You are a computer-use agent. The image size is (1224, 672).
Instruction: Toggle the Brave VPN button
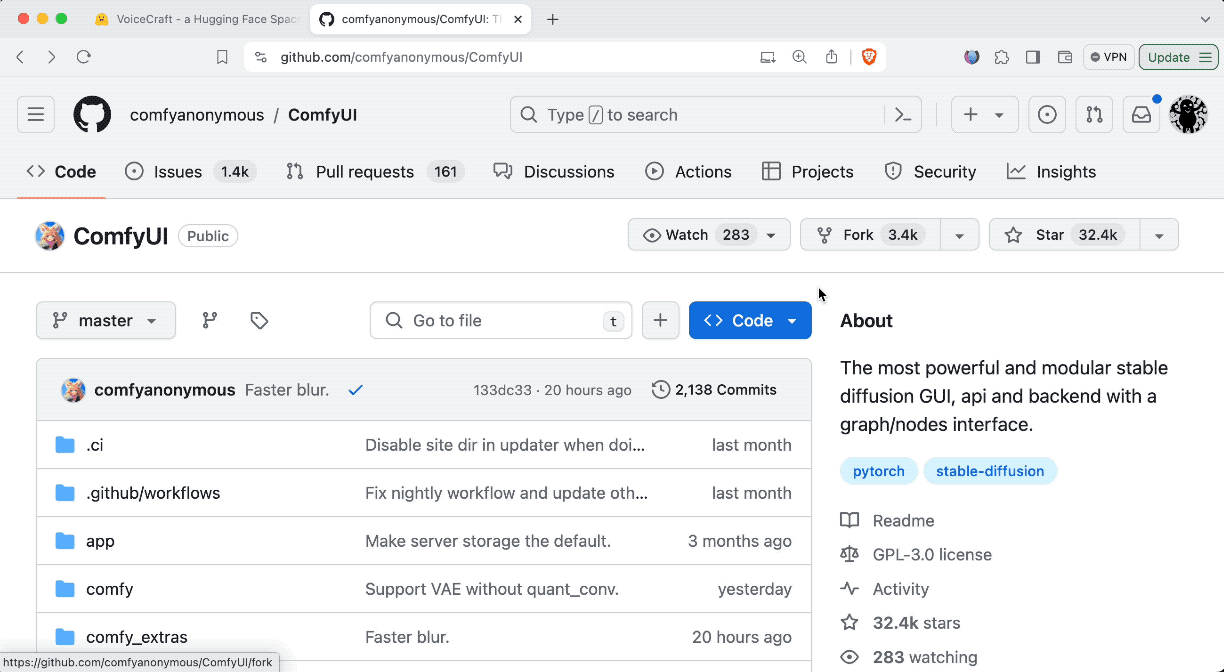tap(1108, 57)
